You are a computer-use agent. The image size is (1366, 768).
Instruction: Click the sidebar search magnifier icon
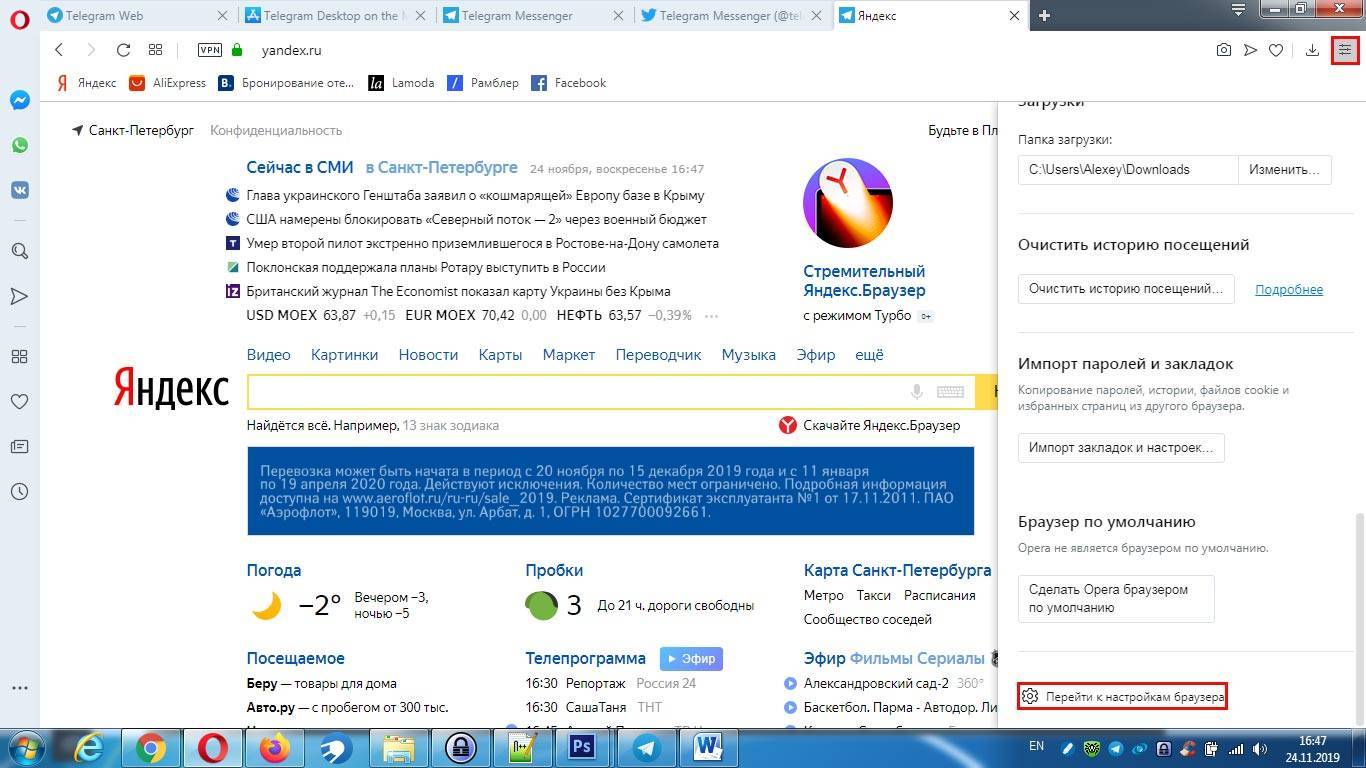pyautogui.click(x=19, y=251)
